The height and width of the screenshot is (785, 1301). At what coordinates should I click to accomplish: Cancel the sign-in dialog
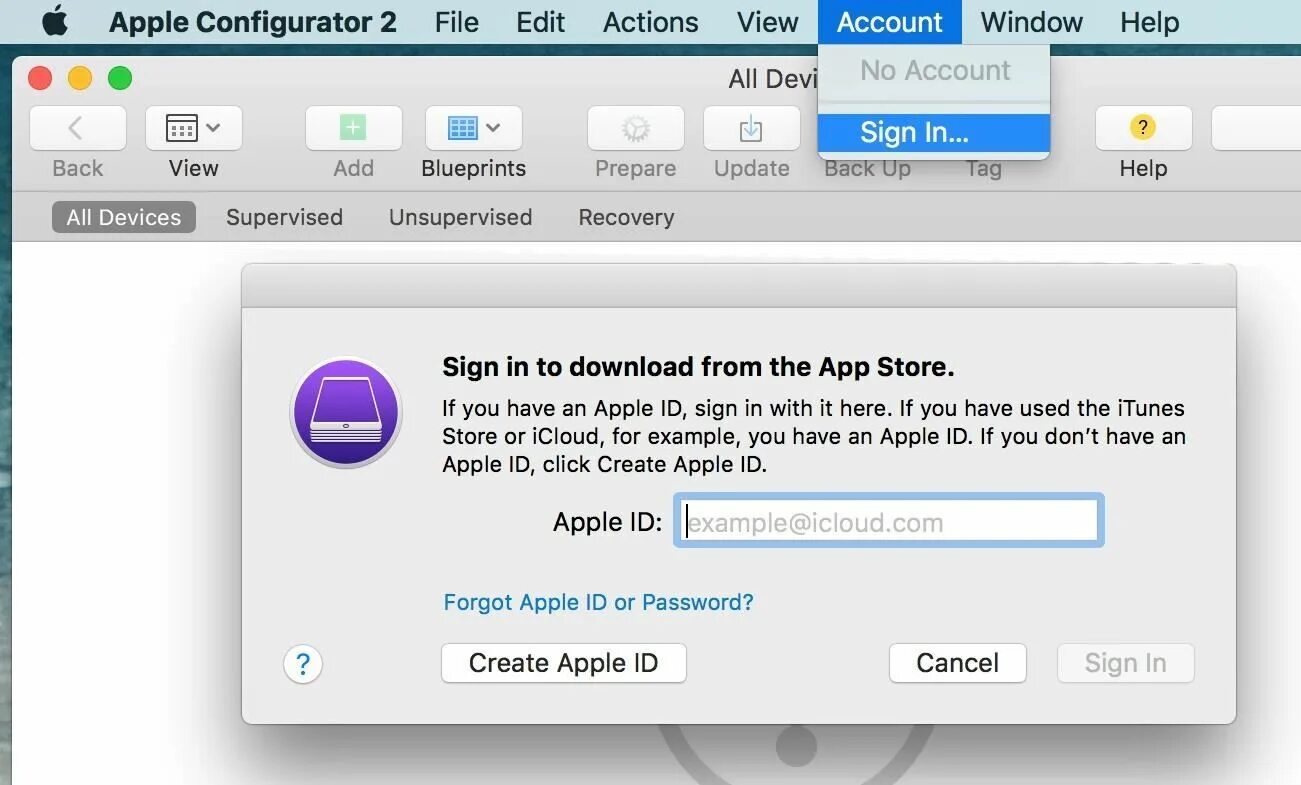point(958,663)
